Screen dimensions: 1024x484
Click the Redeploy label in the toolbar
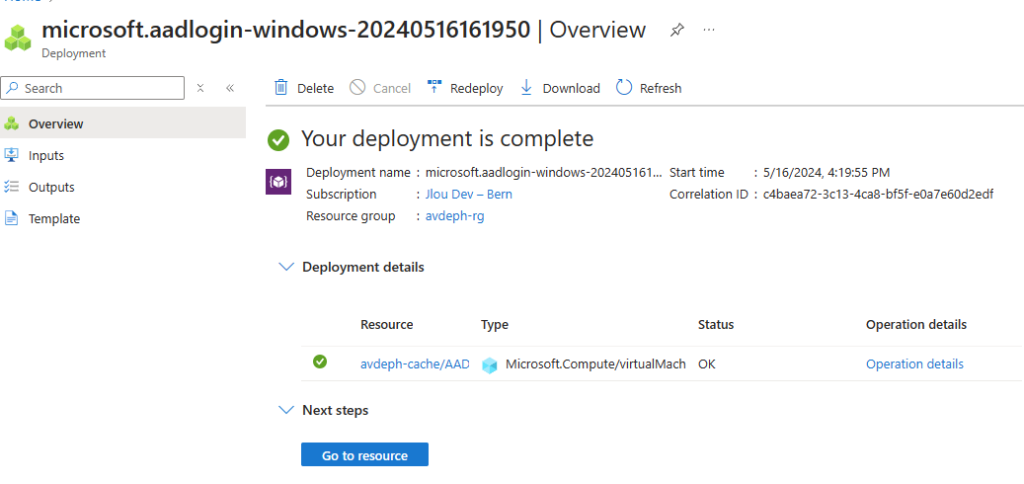[x=477, y=88]
